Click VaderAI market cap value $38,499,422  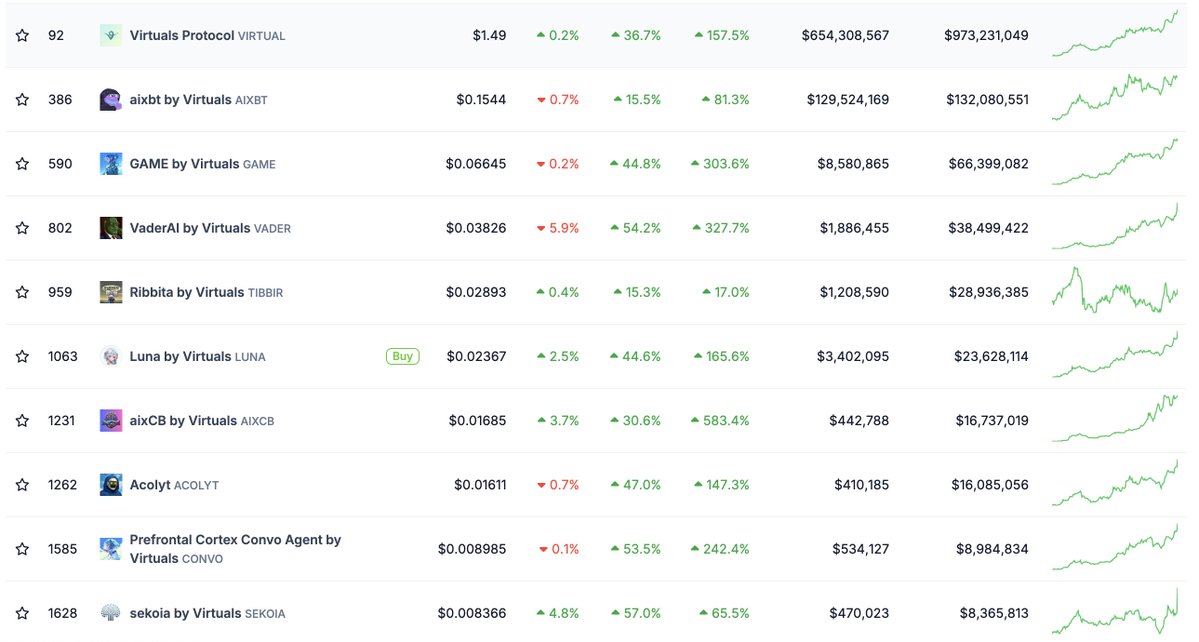(x=988, y=228)
